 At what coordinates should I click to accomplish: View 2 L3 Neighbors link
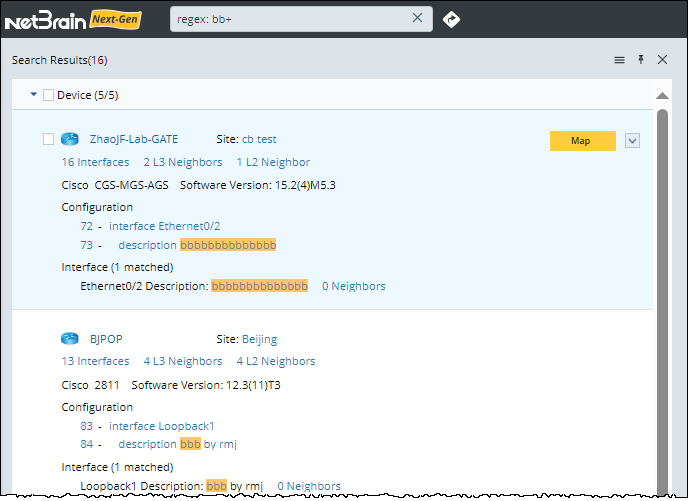(182, 162)
